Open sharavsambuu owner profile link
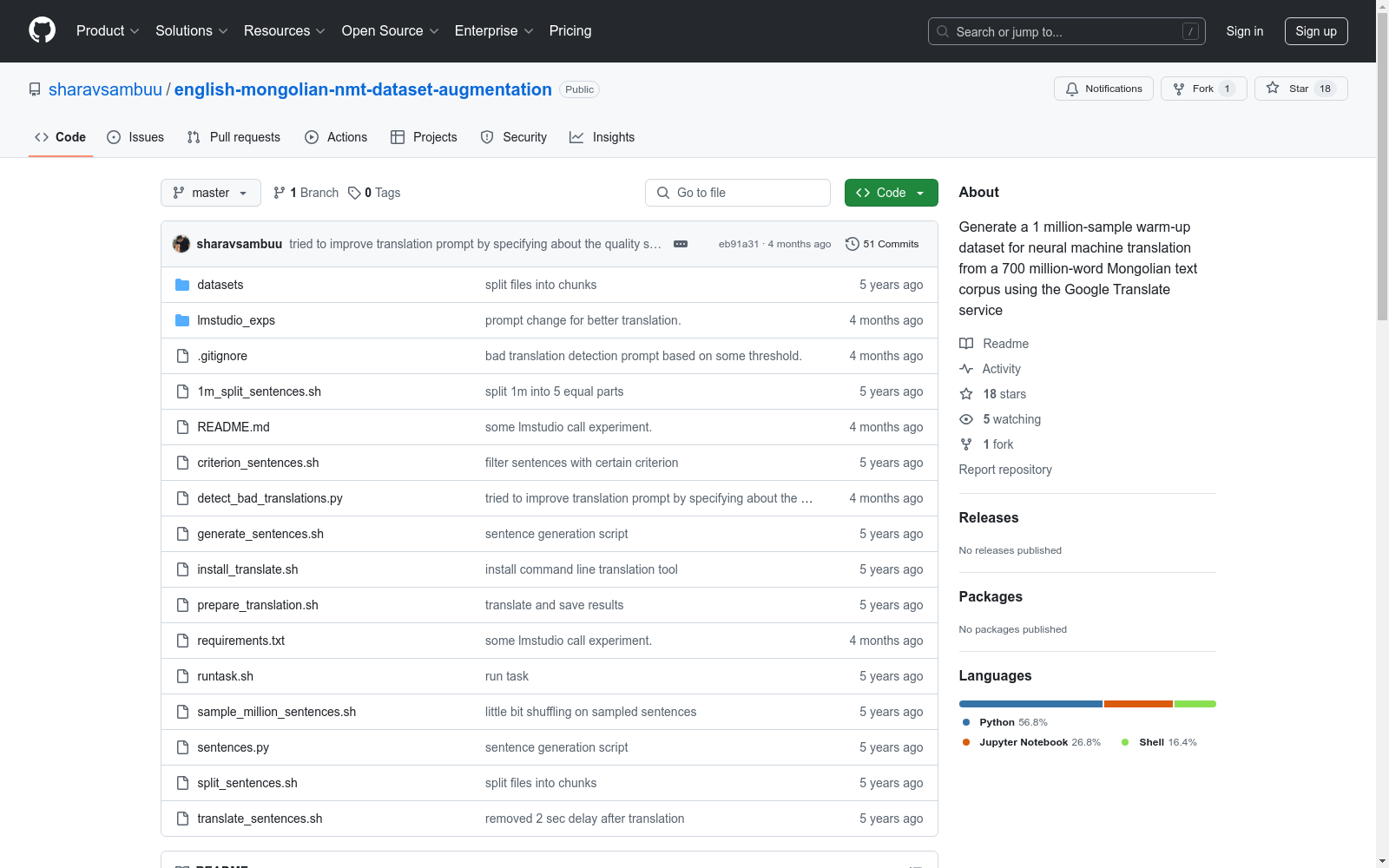Screen dimensions: 1389x868 tap(105, 89)
